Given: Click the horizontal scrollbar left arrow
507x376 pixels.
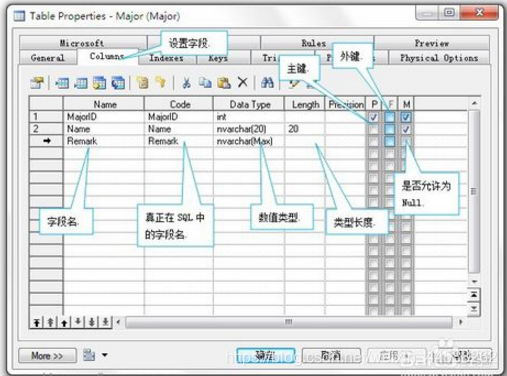Looking at the screenshot, I should pyautogui.click(x=118, y=322).
